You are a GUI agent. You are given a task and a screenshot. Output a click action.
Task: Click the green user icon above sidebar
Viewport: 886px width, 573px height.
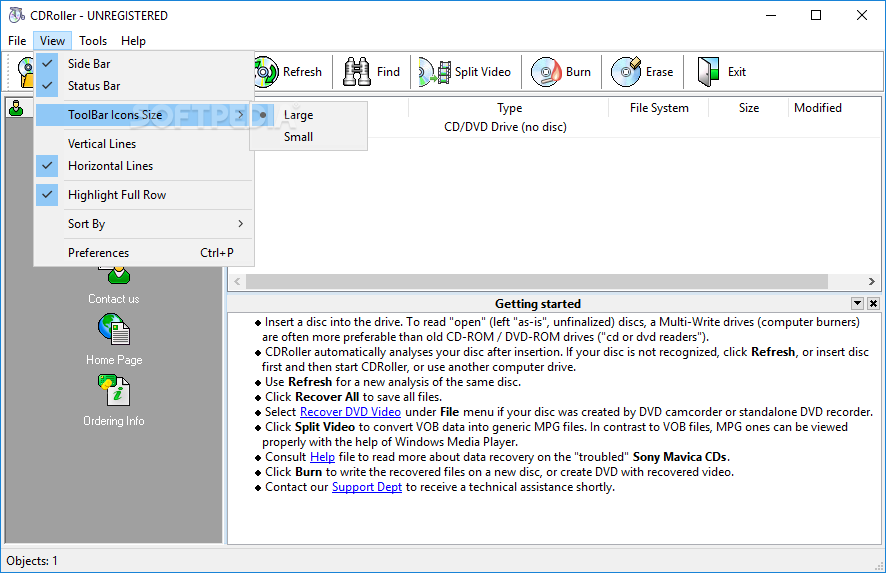point(16,108)
